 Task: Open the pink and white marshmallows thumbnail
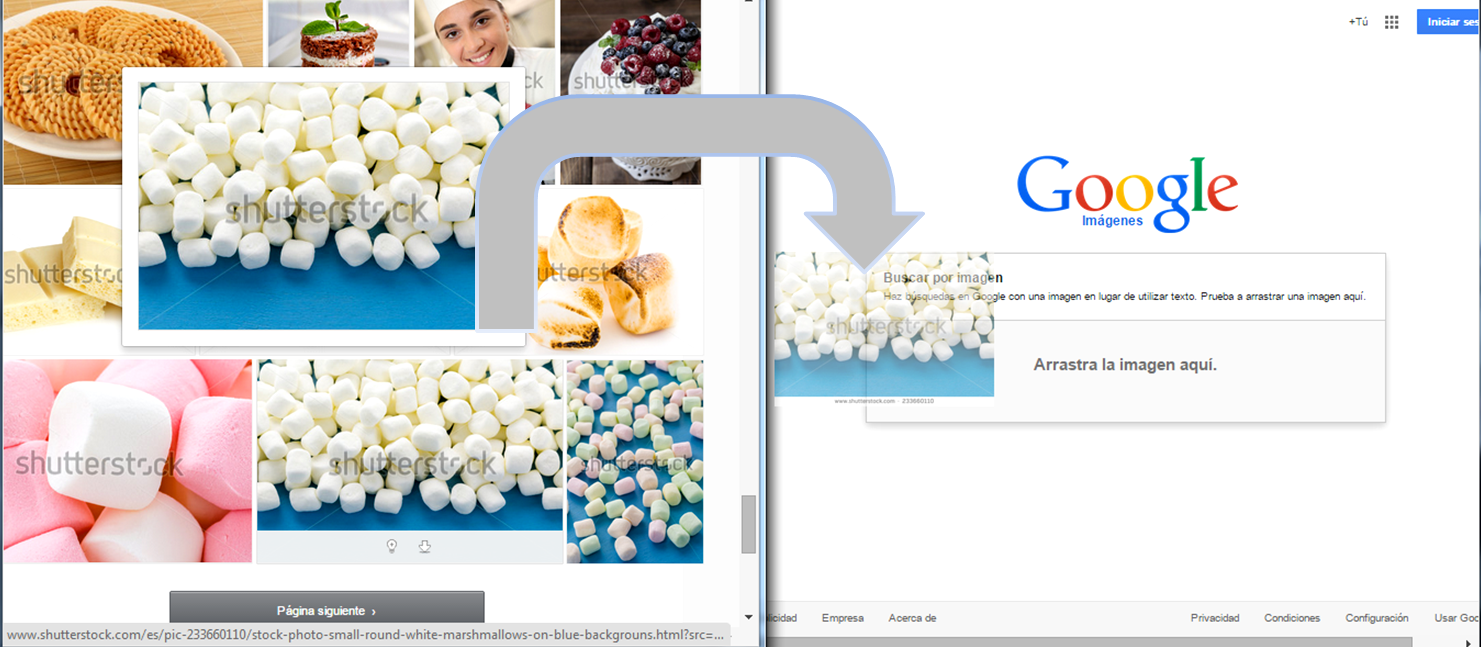[x=127, y=461]
